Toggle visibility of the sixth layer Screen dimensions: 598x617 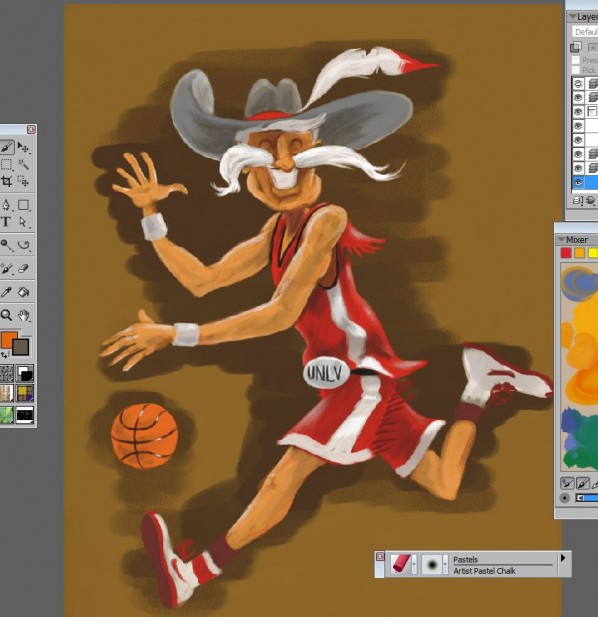(x=578, y=154)
